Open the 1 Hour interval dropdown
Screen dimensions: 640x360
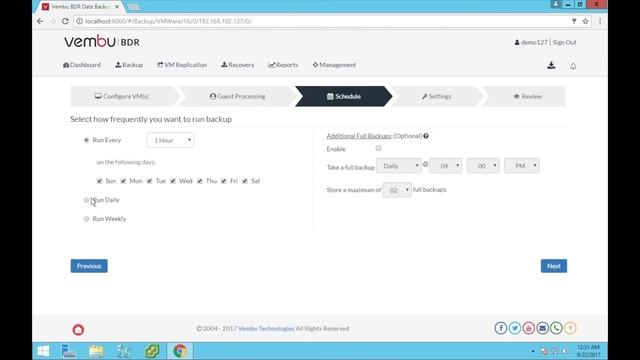(x=170, y=140)
